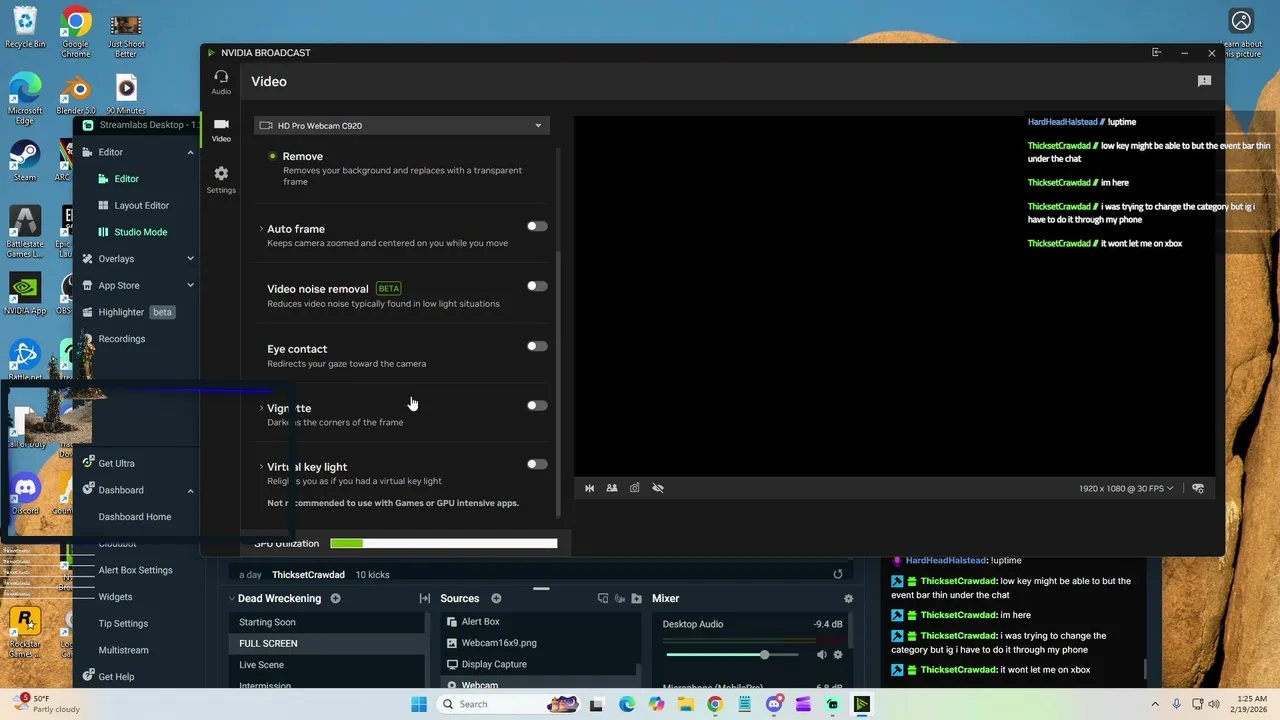The height and width of the screenshot is (720, 1280).
Task: Adjust the Desktop Audio volume slider
Action: tap(732, 655)
